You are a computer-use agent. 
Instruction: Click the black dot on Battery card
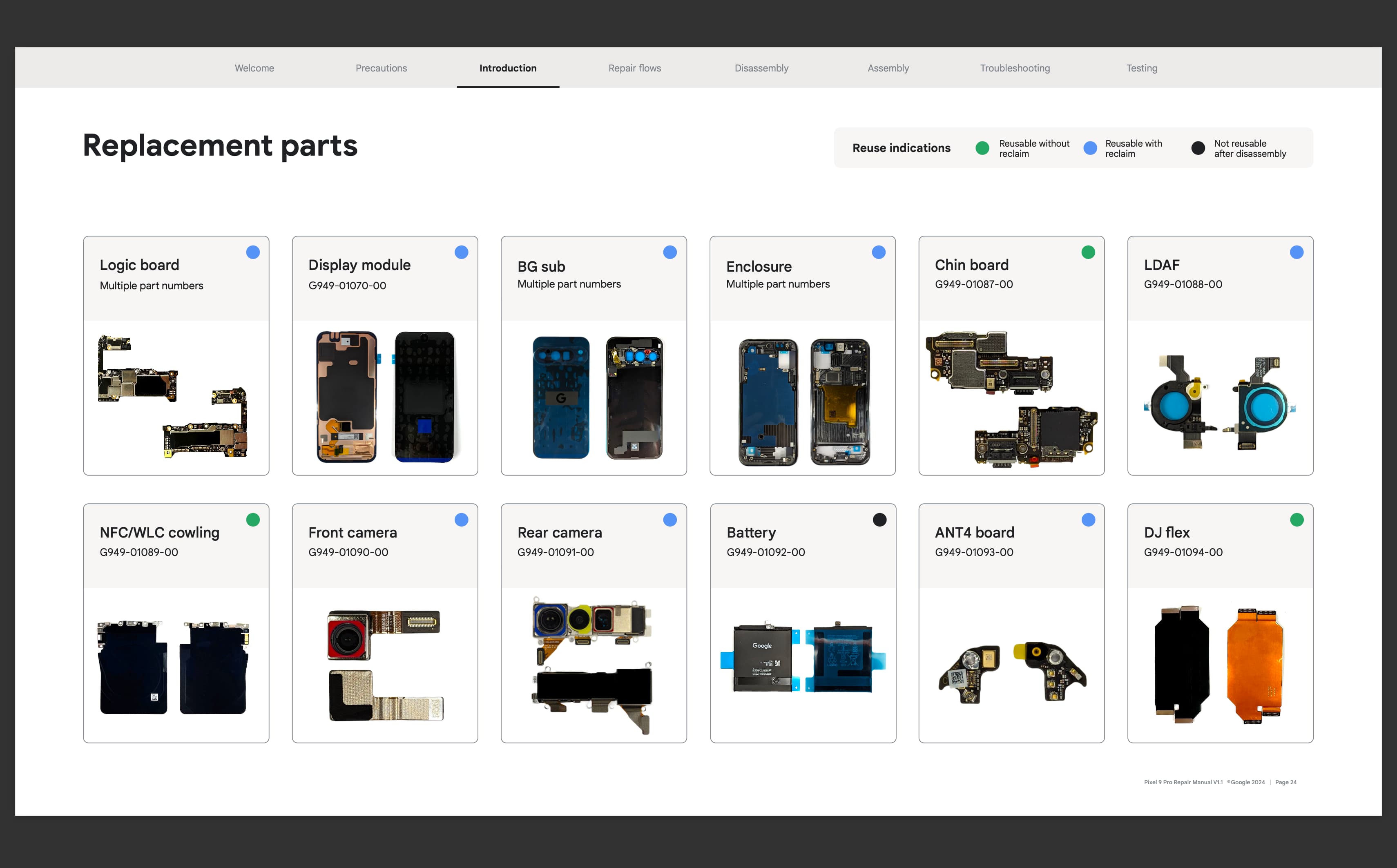tap(879, 520)
